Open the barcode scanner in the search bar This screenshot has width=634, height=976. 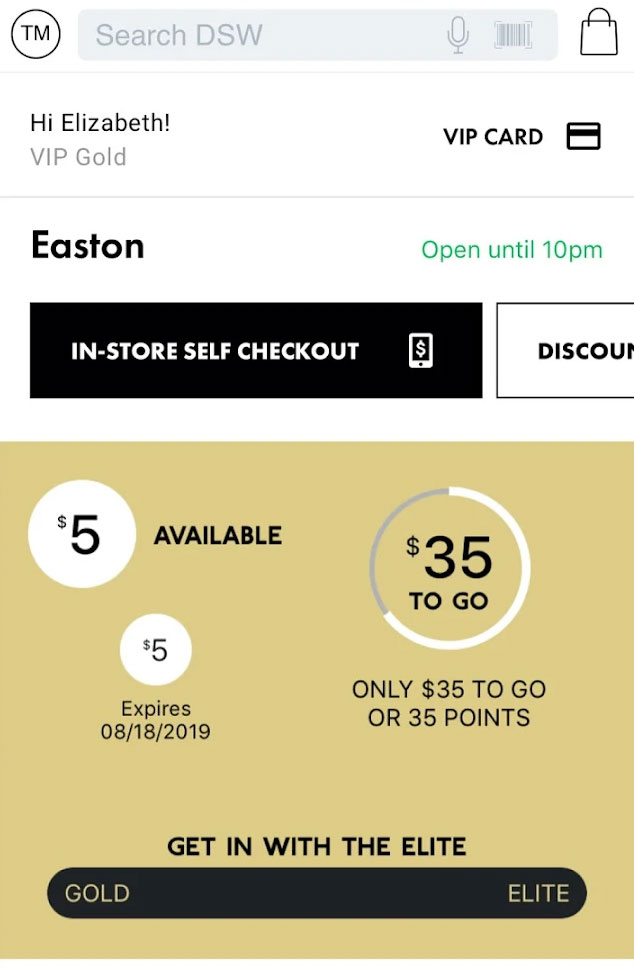tap(512, 35)
